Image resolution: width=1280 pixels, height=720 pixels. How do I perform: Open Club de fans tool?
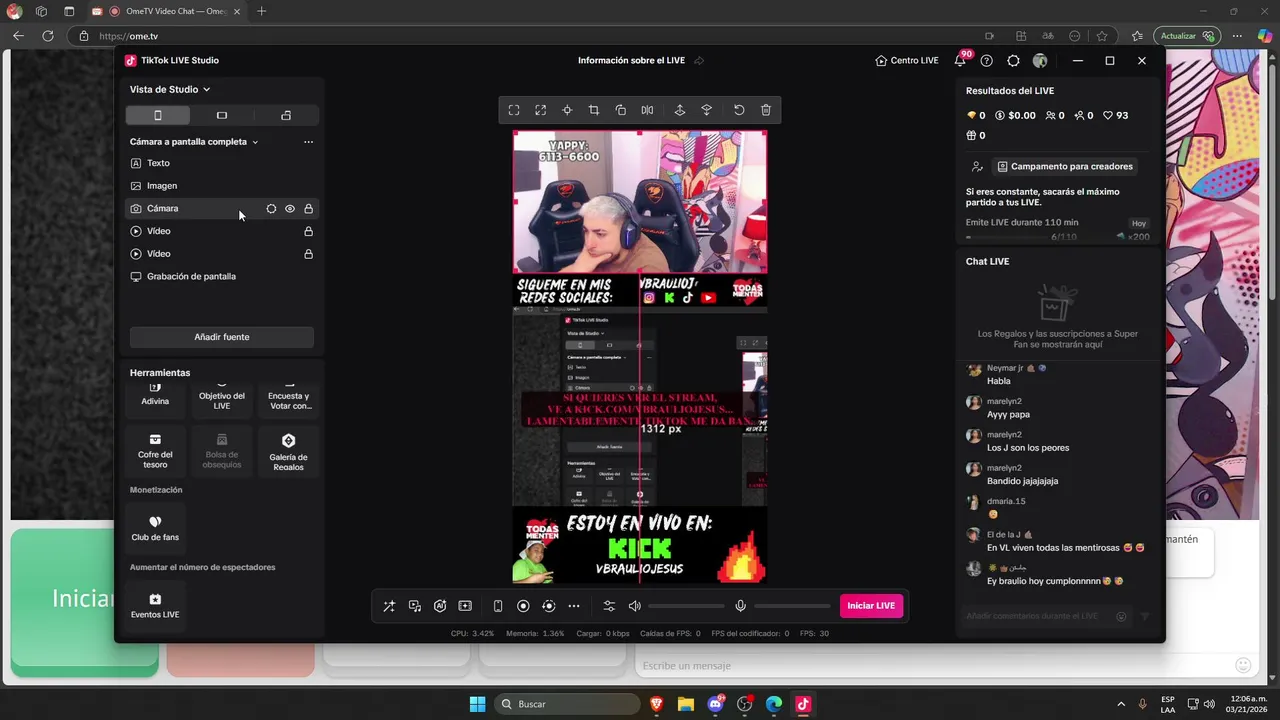[x=155, y=528]
